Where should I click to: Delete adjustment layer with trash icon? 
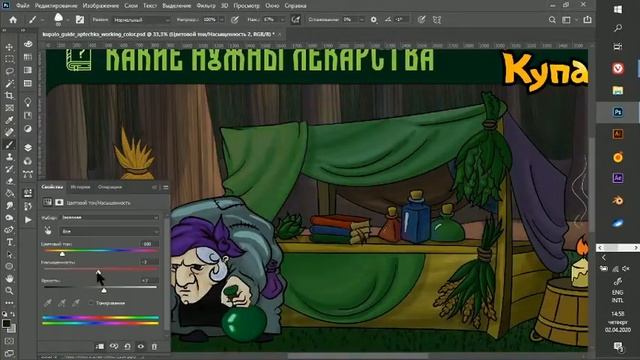tap(154, 347)
